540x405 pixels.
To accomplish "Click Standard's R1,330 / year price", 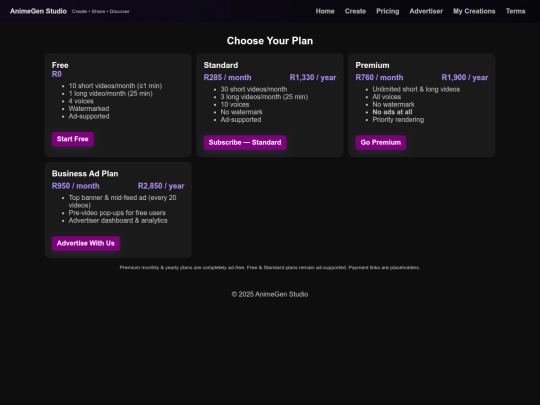I will 313,77.
